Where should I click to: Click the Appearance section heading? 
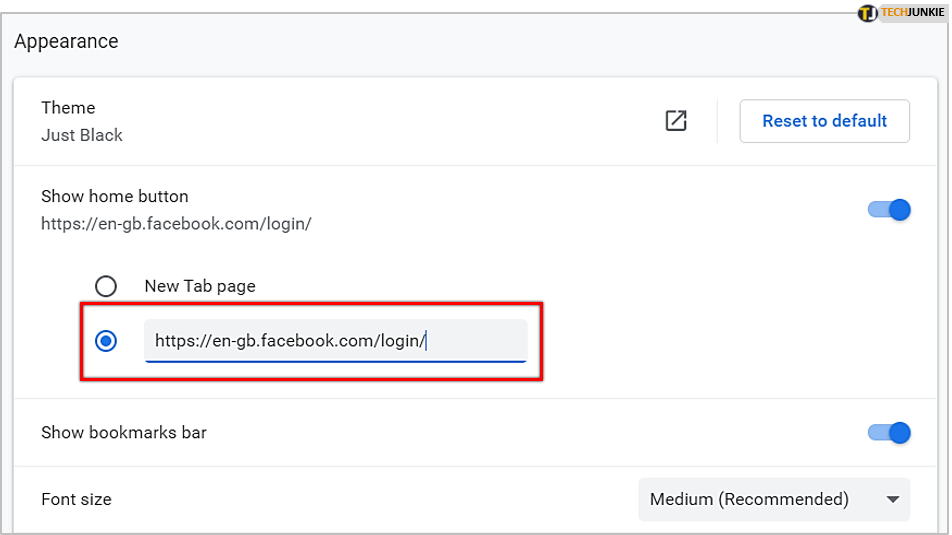pos(66,41)
